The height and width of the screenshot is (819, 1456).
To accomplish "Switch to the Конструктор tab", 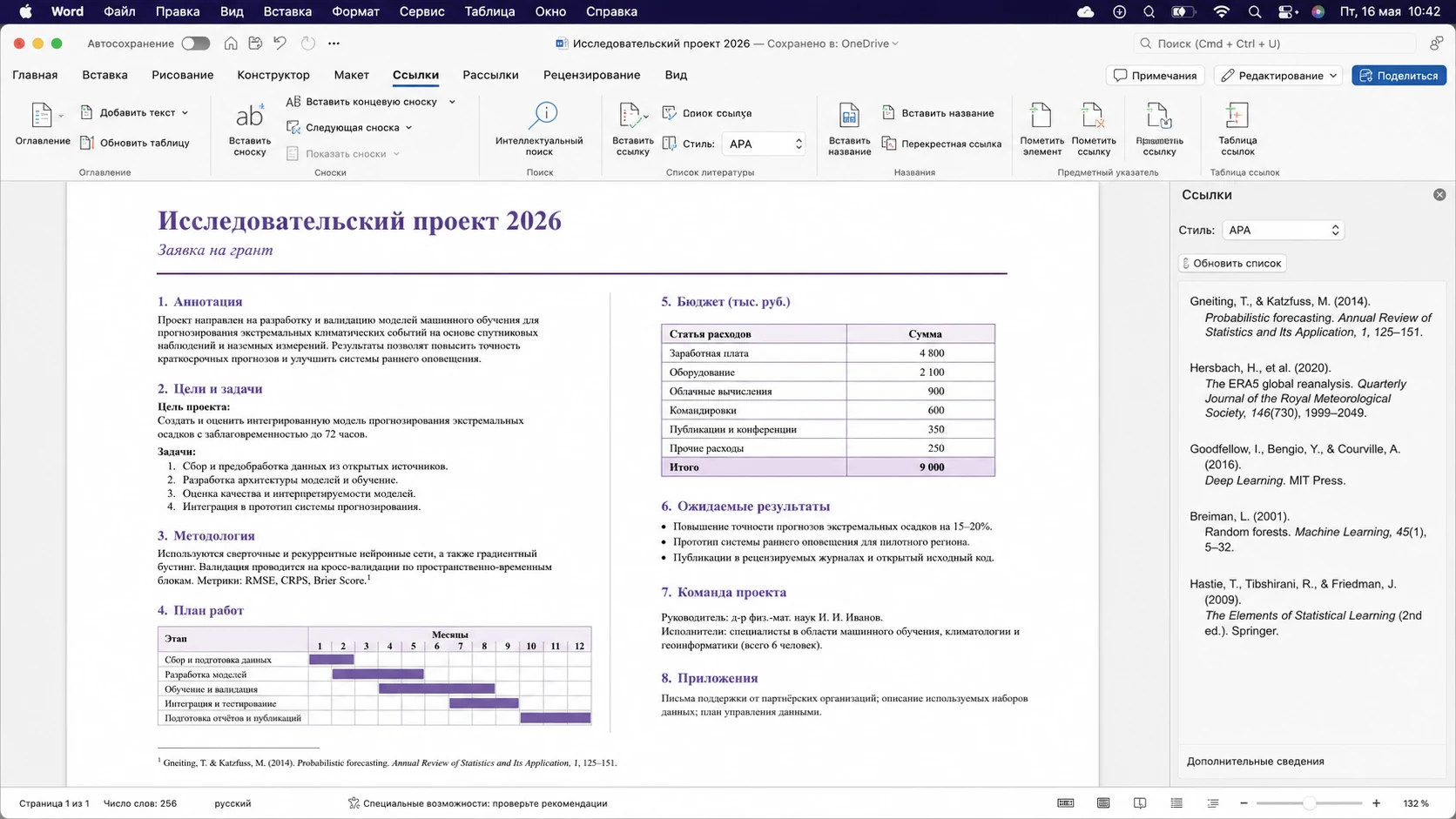I will point(273,75).
